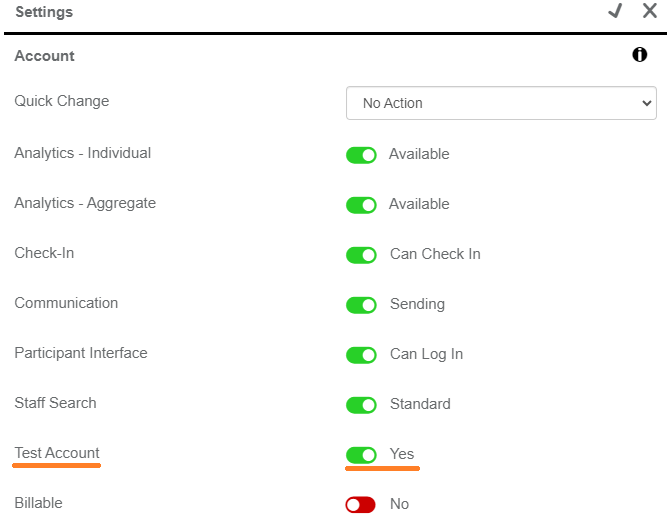Click the "Can Check In" status text
The image size is (667, 517).
click(435, 254)
